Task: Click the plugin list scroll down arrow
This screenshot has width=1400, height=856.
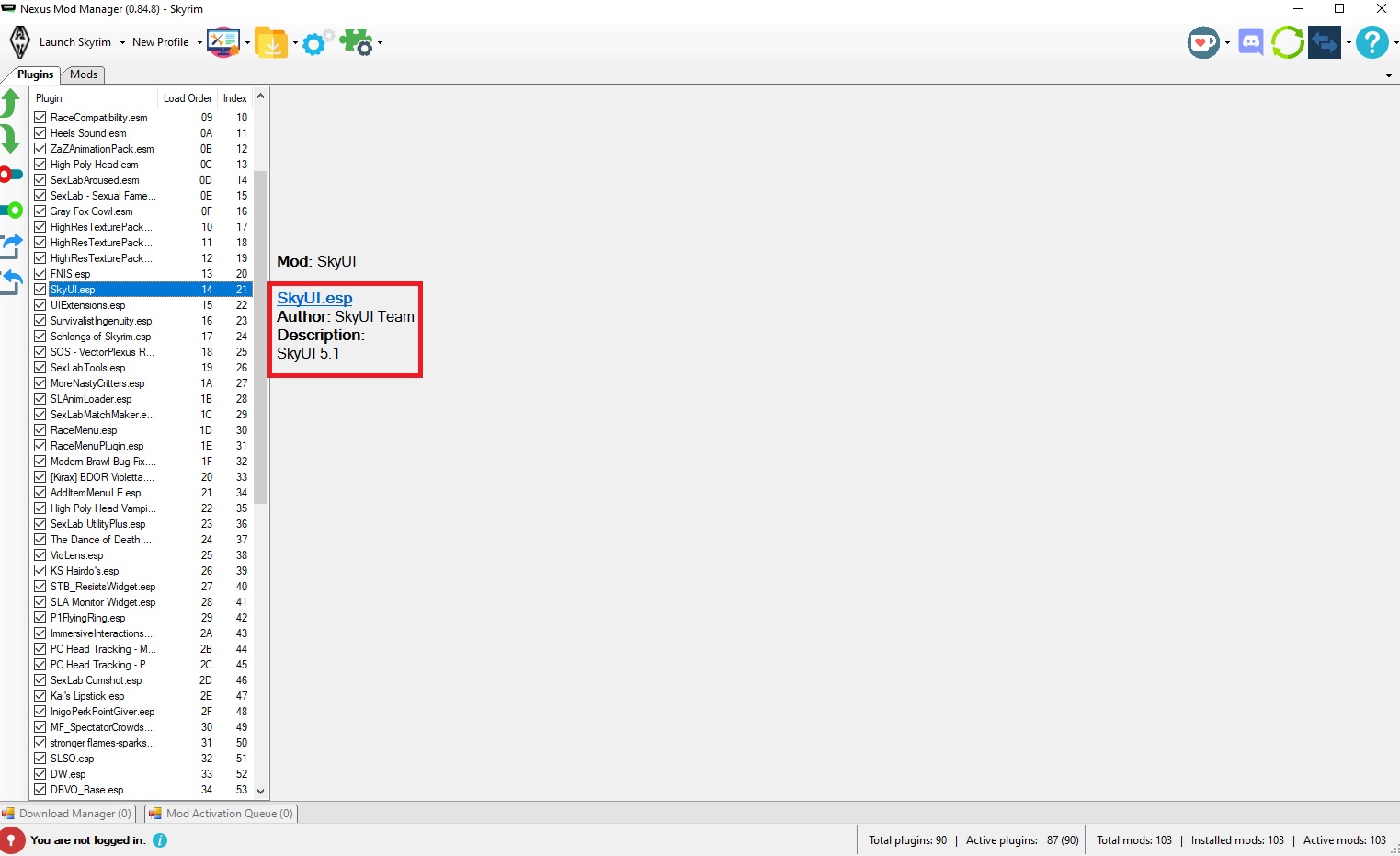Action: click(261, 791)
